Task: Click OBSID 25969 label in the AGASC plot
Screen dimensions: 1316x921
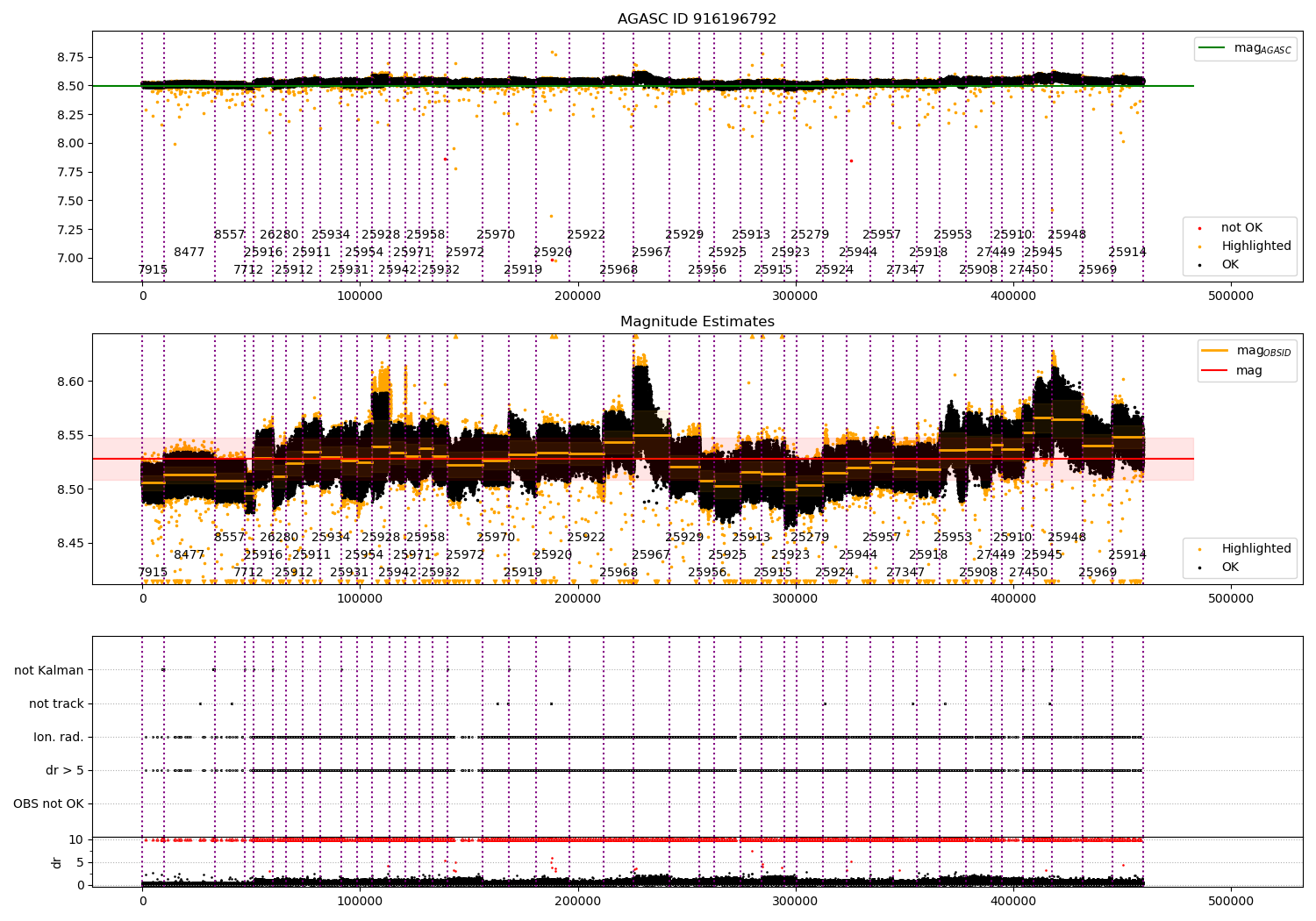Action: click(1098, 269)
